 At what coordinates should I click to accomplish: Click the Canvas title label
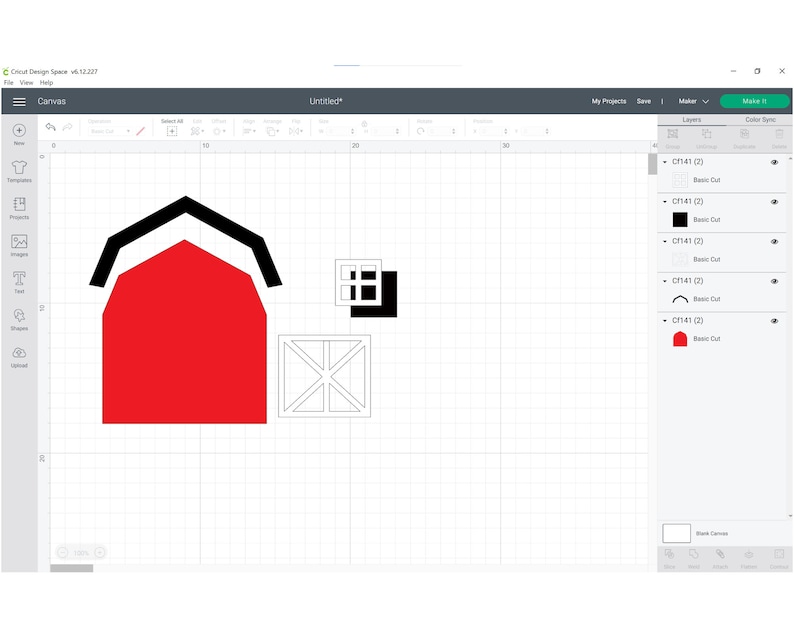click(x=52, y=101)
